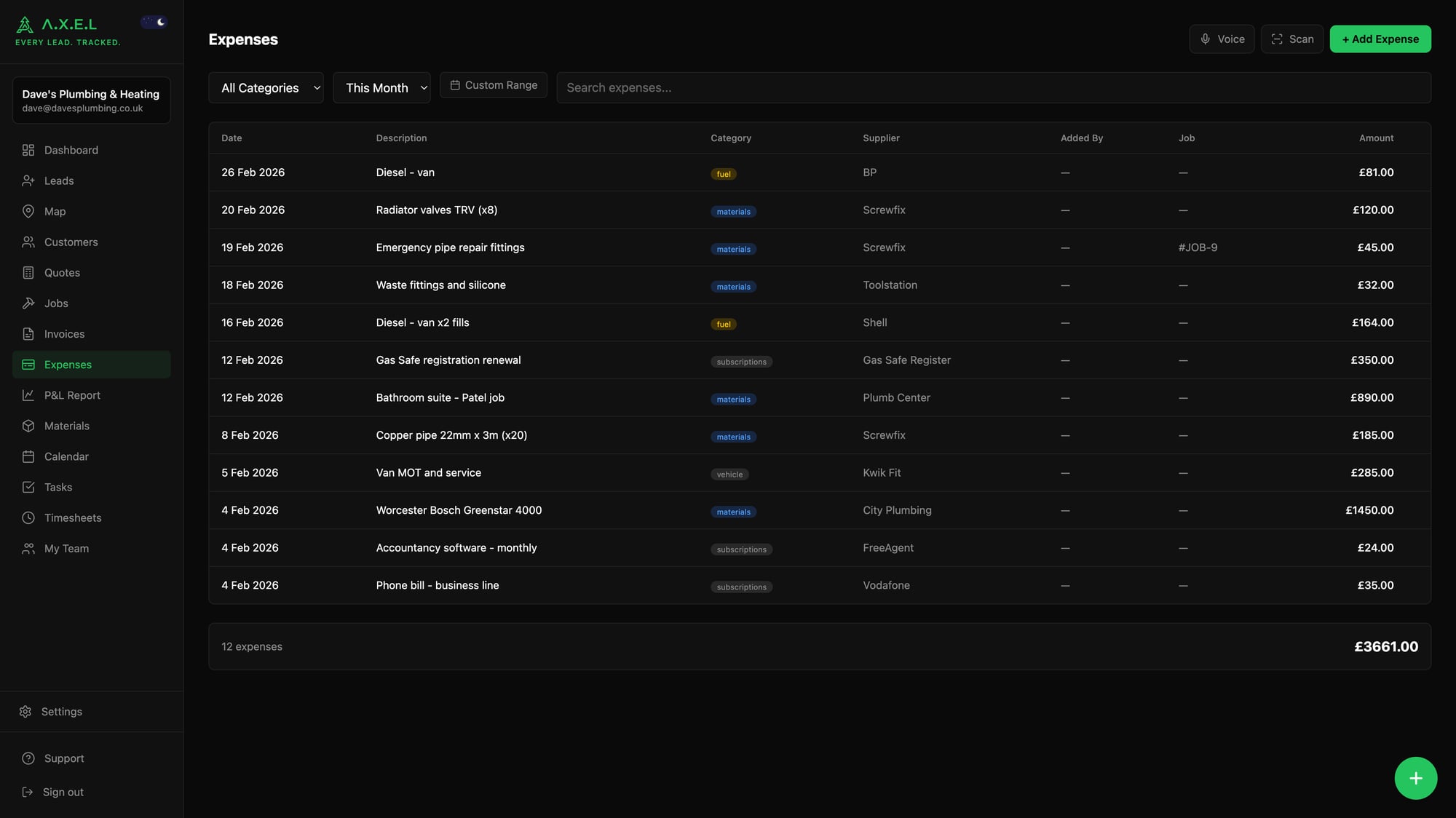Click the + Add Expense button

pos(1380,39)
